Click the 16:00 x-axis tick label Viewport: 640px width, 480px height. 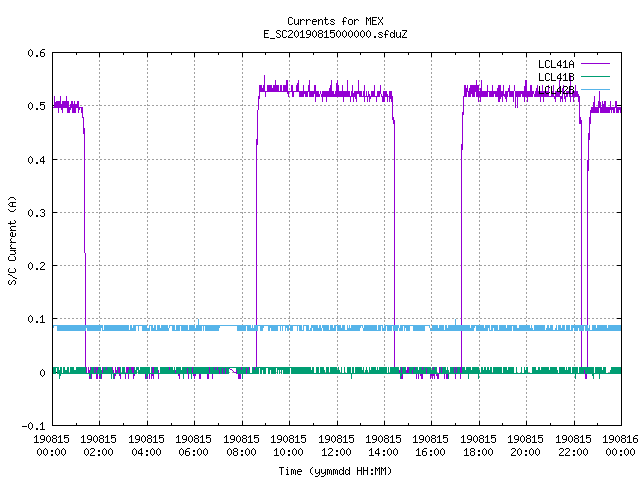click(431, 452)
